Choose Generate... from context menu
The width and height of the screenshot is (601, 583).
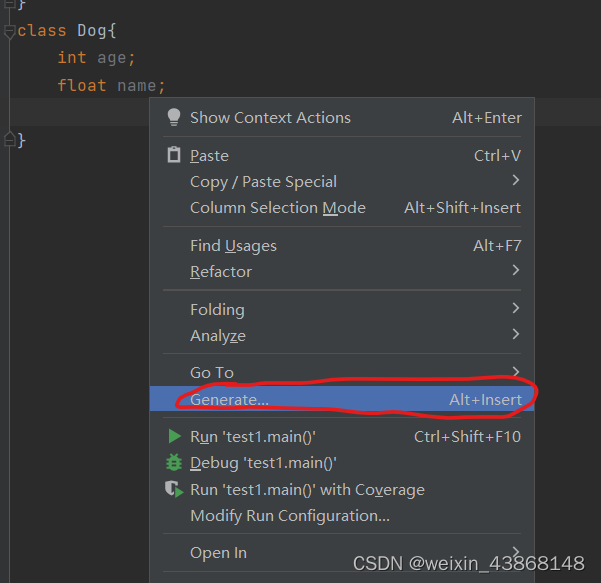[x=342, y=399]
